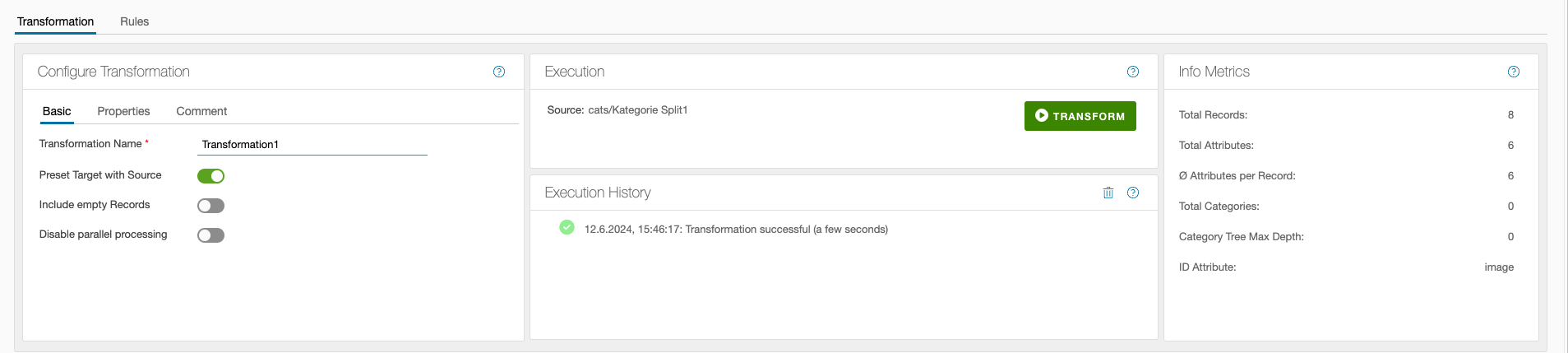The image size is (1568, 353).
Task: Select the successful transformation history entry
Action: coord(736,230)
